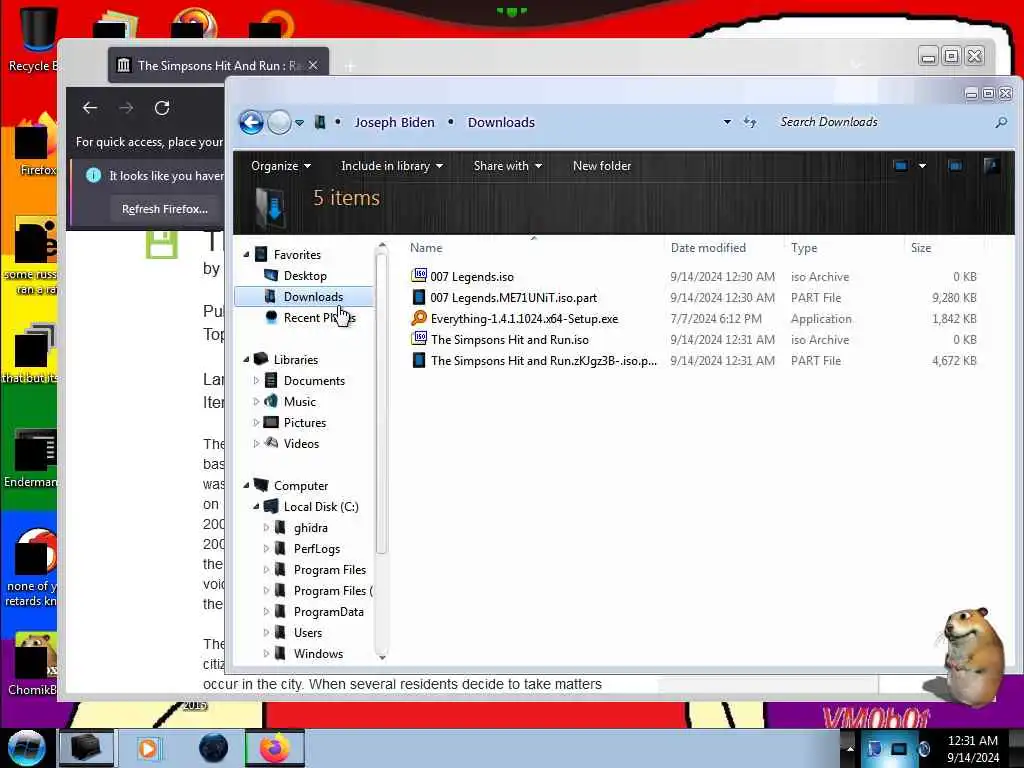Click the Firefox reload icon
This screenshot has width=1024, height=768.
pos(162,108)
